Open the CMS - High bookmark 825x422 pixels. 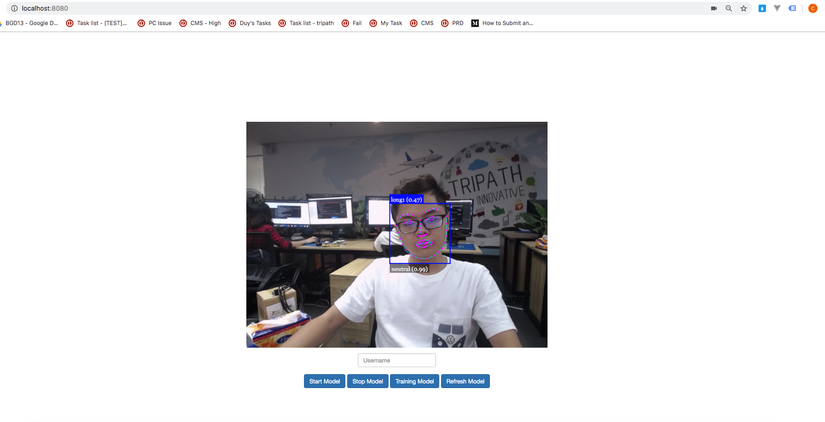200,23
